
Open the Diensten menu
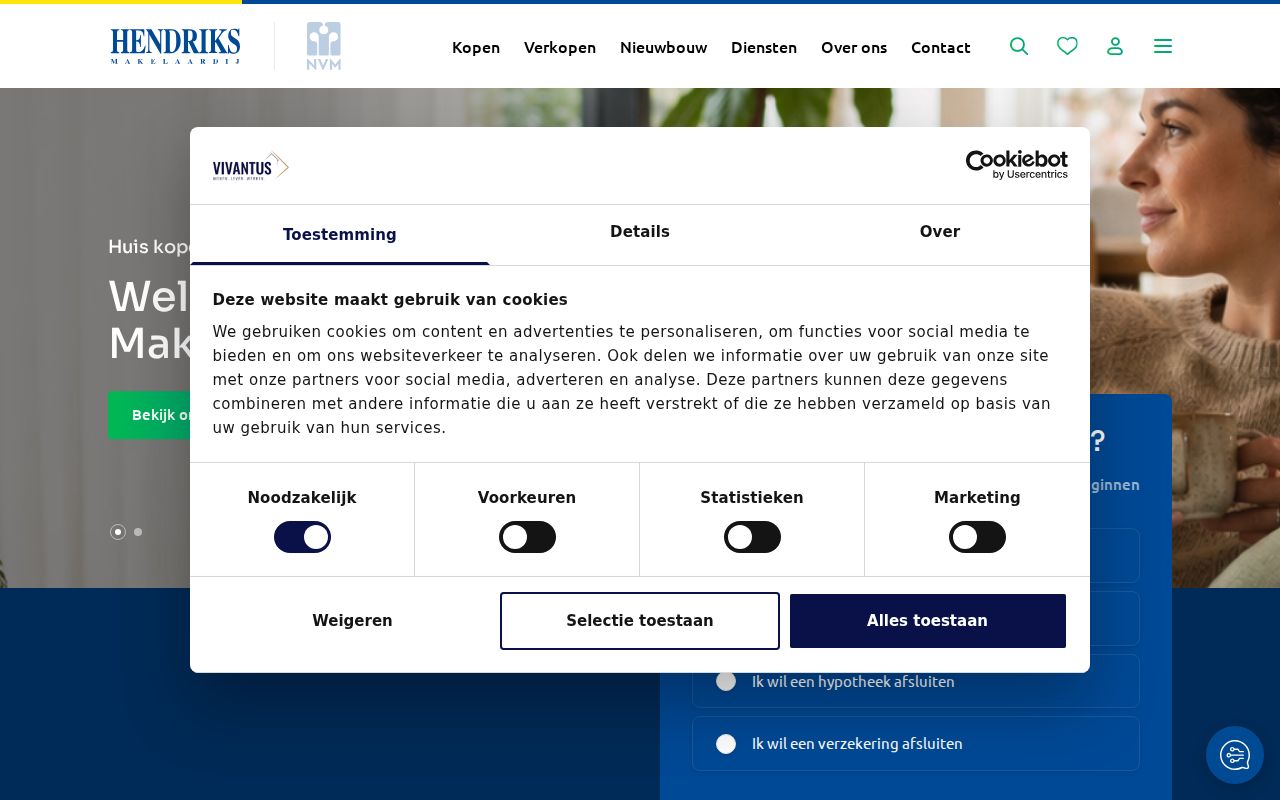[x=764, y=47]
